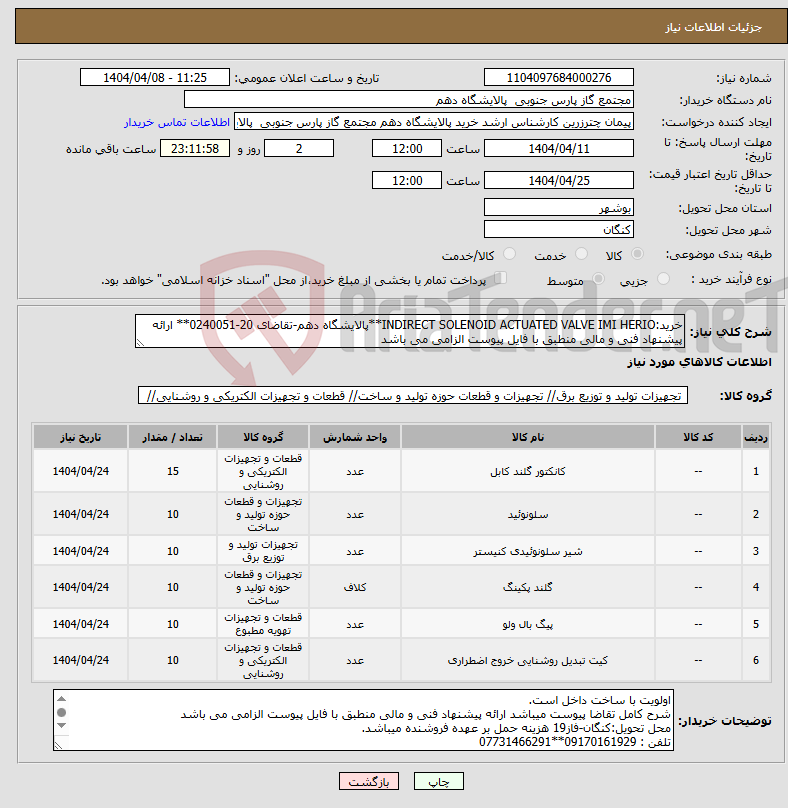Click the price validity time 12:00
Image resolution: width=788 pixels, height=808 pixels.
coord(407,181)
